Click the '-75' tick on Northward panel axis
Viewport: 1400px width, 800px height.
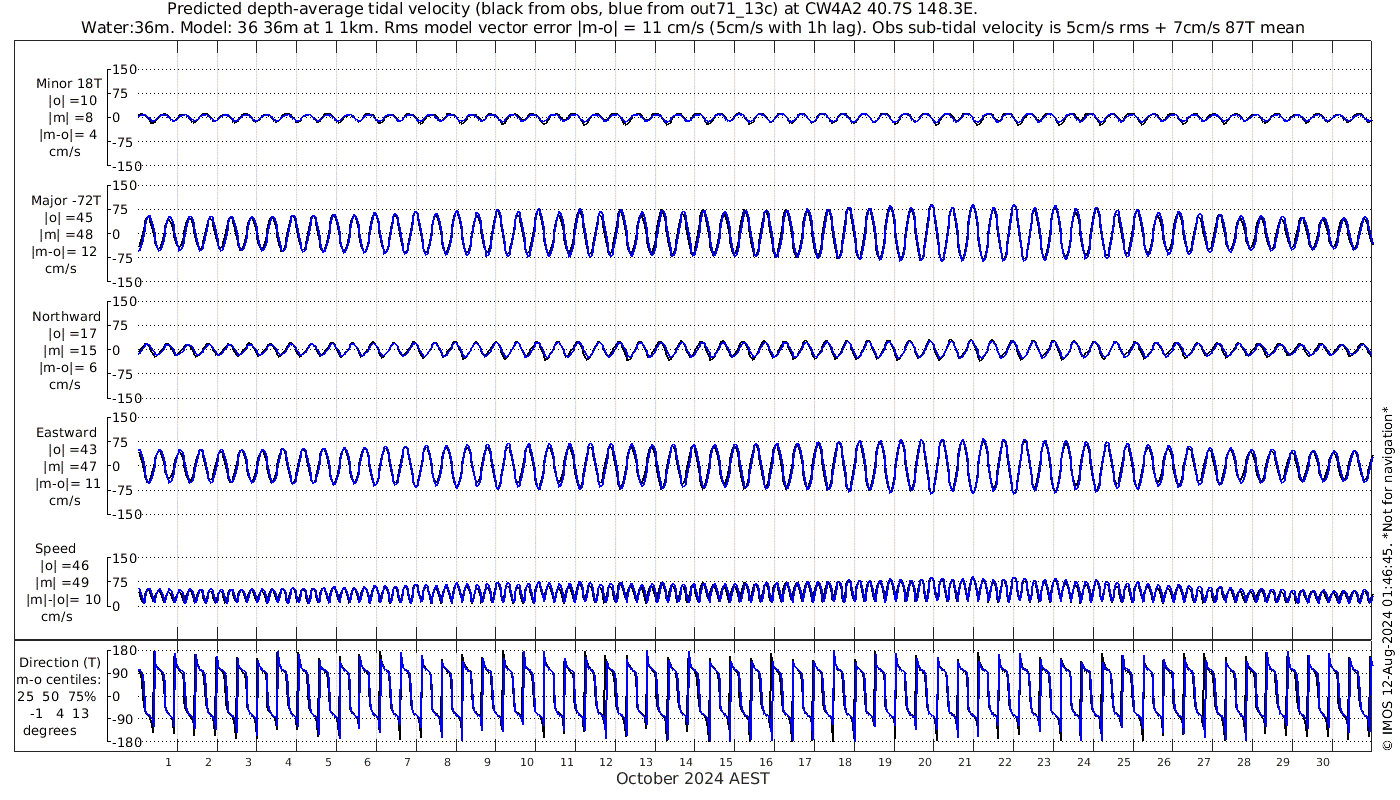[125, 374]
